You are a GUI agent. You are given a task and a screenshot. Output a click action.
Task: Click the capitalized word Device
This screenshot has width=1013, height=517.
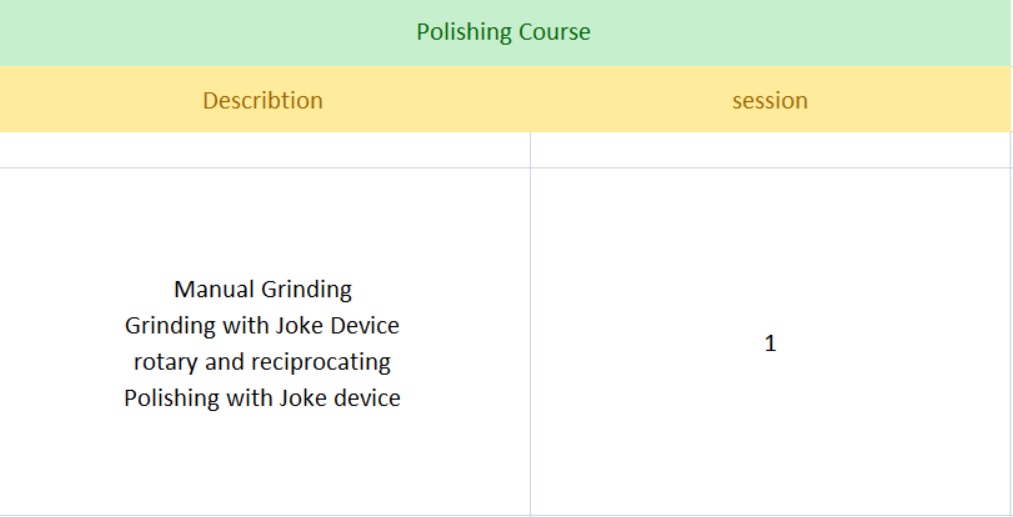[364, 326]
